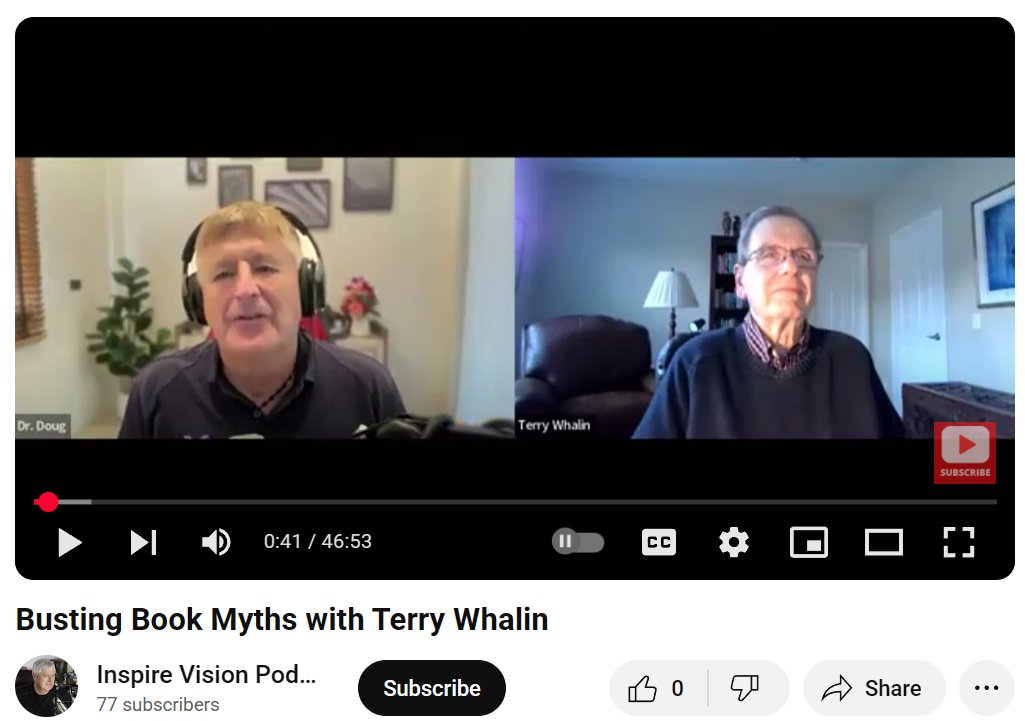This screenshot has width=1025, height=721.
Task: Click the red Subscribe watermark in video
Action: pyautogui.click(x=964, y=452)
